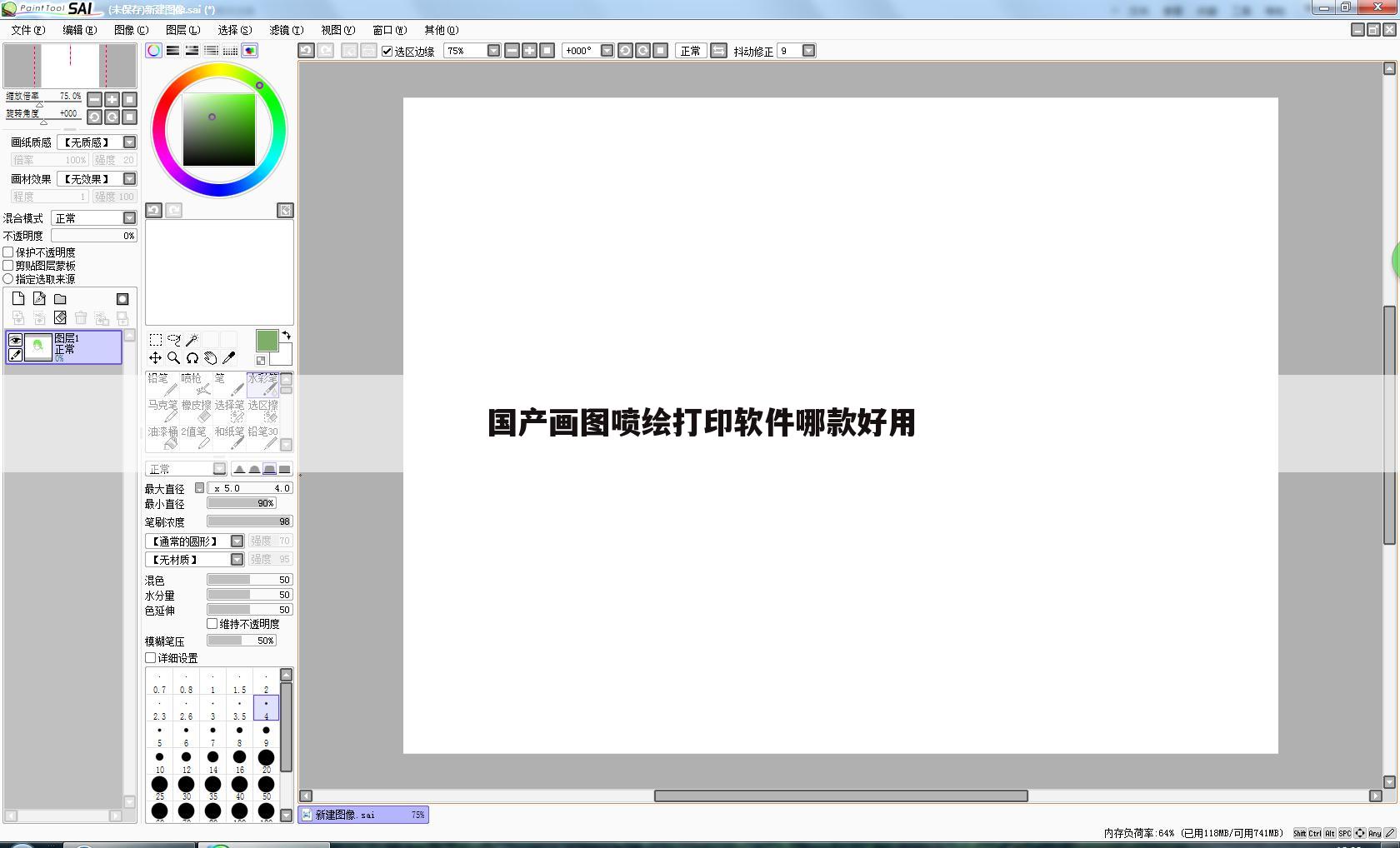Choose the 马克笔 marker brush
The width and height of the screenshot is (1400, 848).
(162, 412)
